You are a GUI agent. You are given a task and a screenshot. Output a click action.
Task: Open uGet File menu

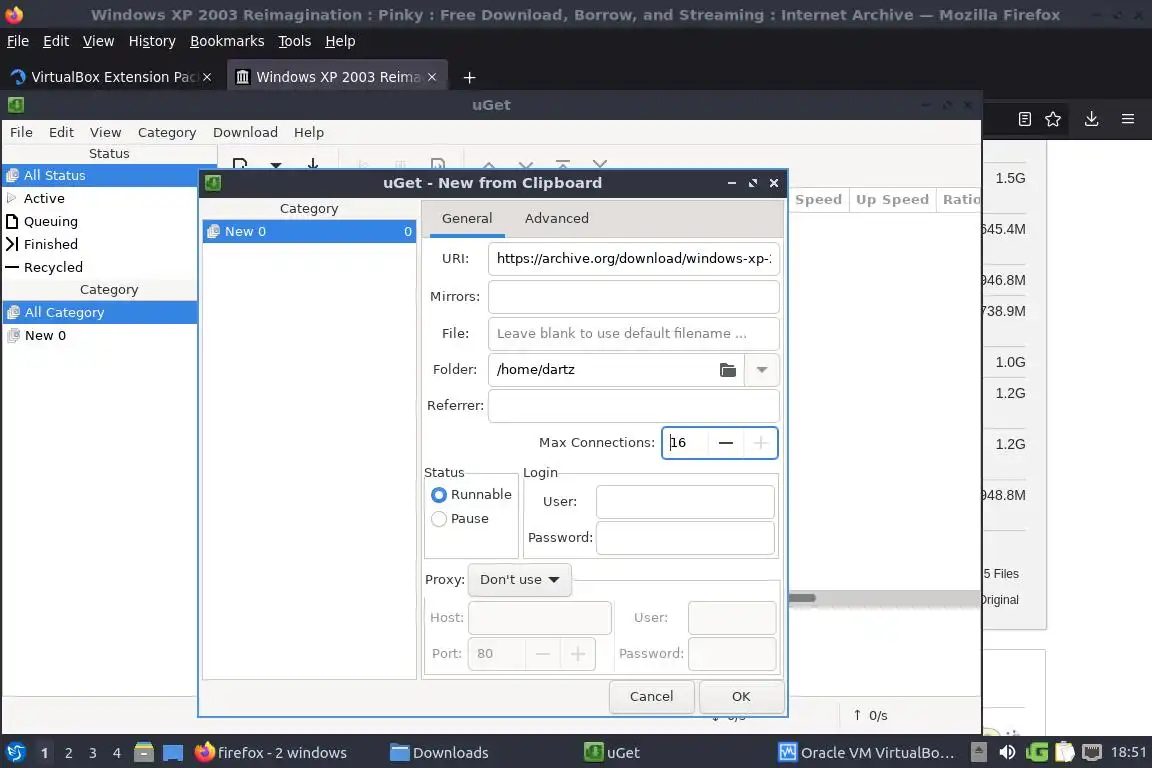pos(21,132)
